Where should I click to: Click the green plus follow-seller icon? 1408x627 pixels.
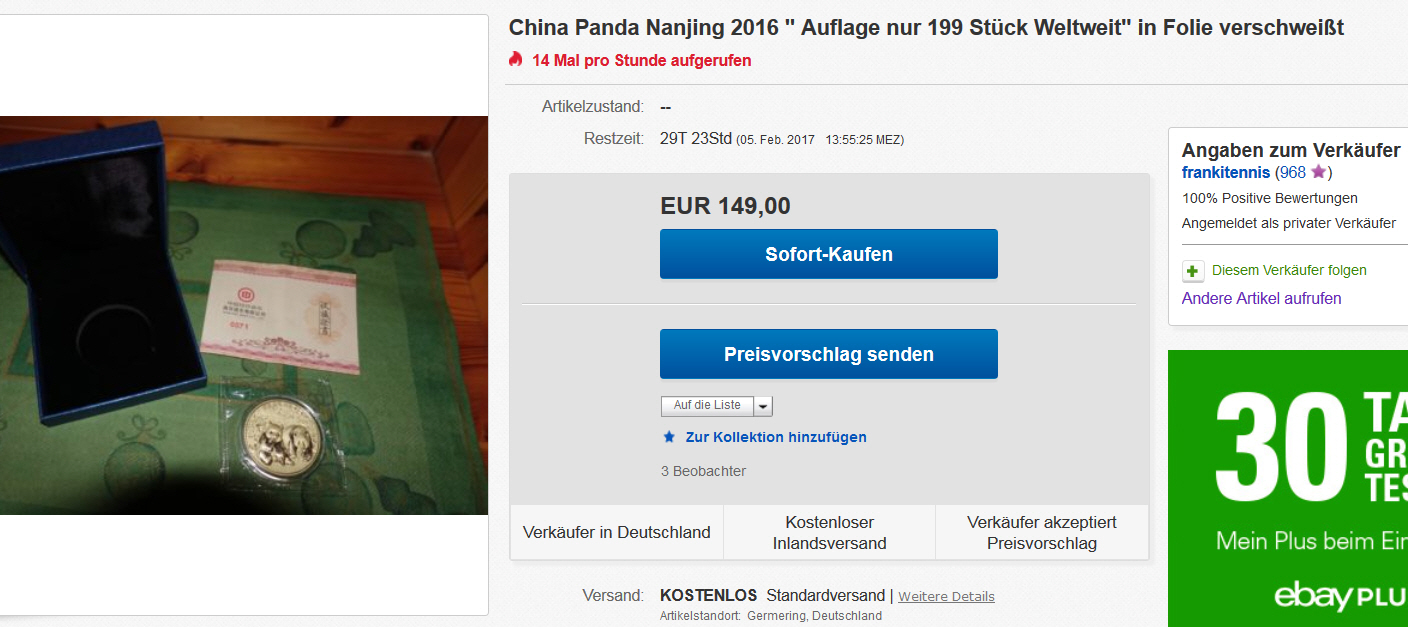click(x=1193, y=271)
